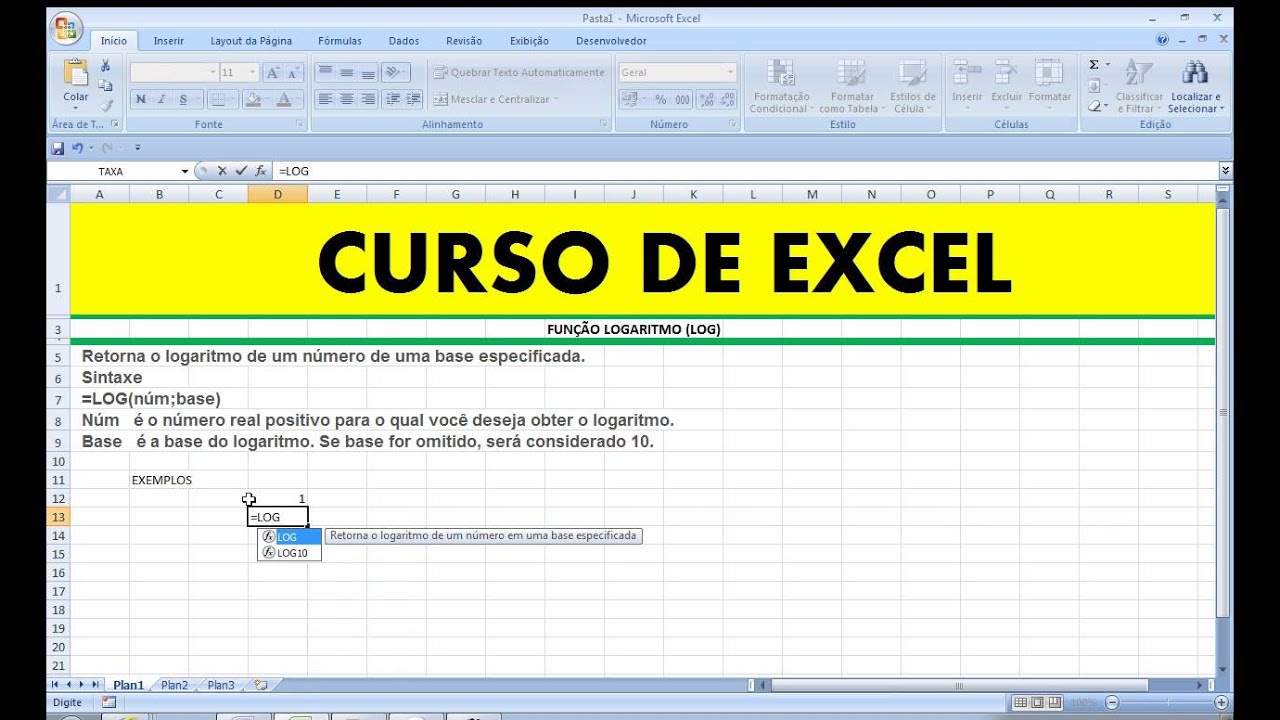Click the fill color bucket
Image resolution: width=1280 pixels, height=720 pixels.
[x=253, y=99]
